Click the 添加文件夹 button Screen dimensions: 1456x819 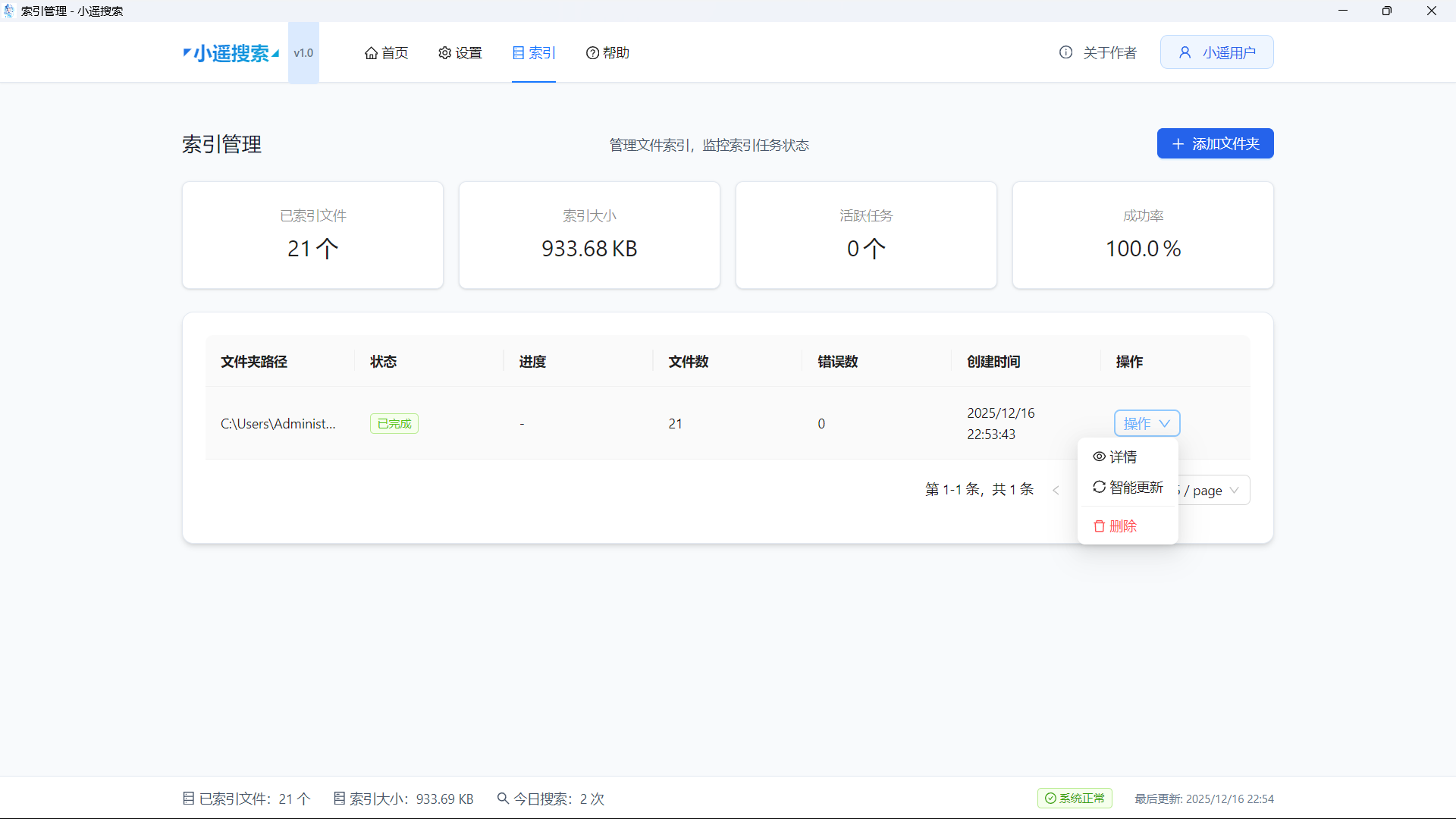[1215, 143]
